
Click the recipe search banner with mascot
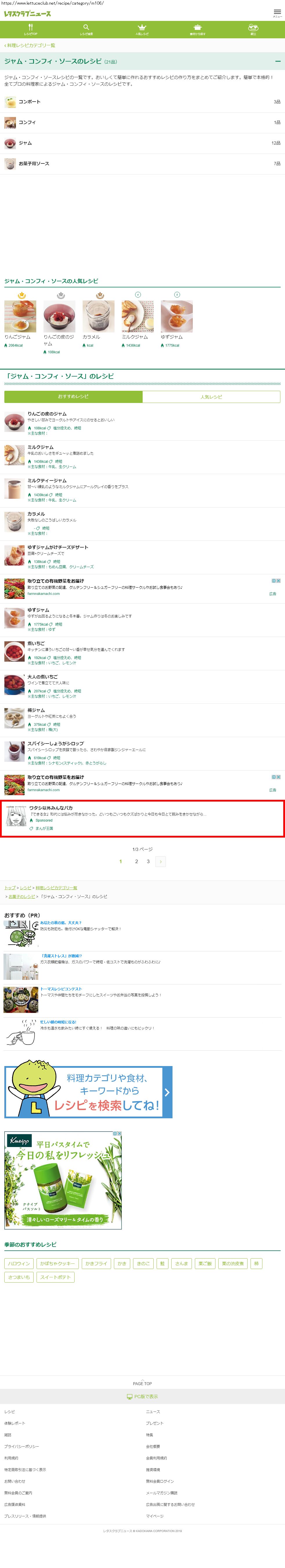coord(89,1092)
